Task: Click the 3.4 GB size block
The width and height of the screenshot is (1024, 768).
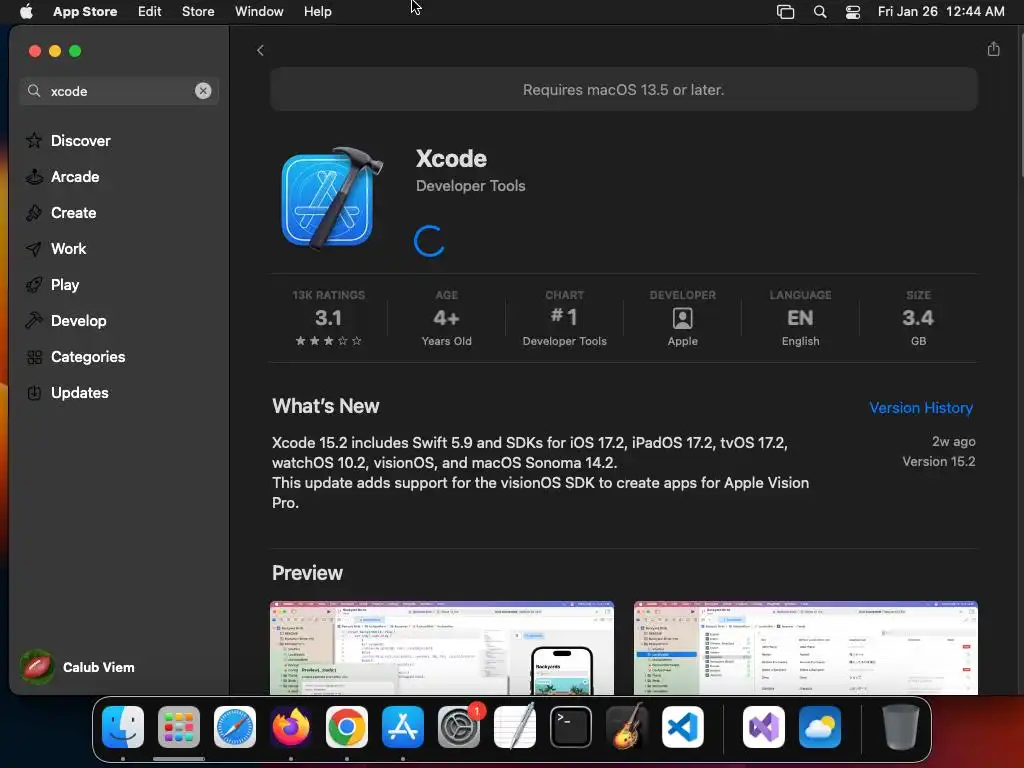Action: tap(918, 318)
